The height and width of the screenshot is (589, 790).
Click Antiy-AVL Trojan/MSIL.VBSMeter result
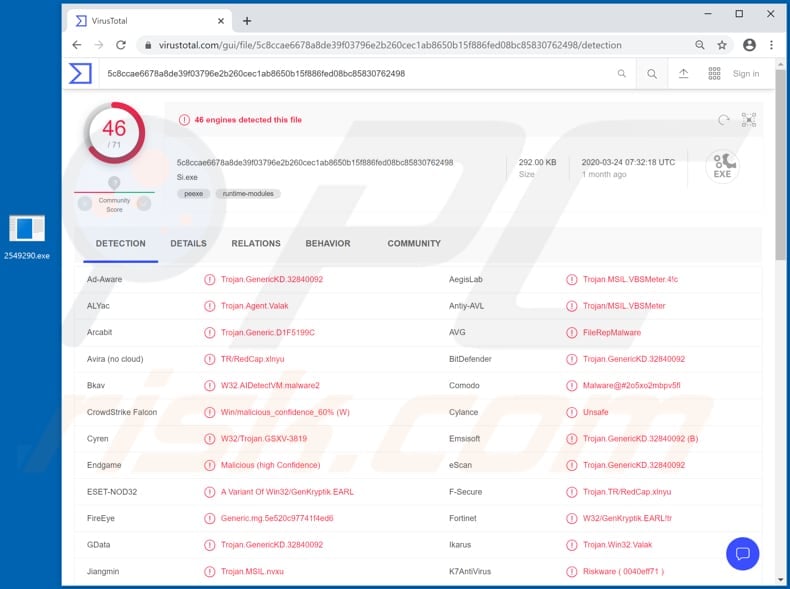pos(624,306)
